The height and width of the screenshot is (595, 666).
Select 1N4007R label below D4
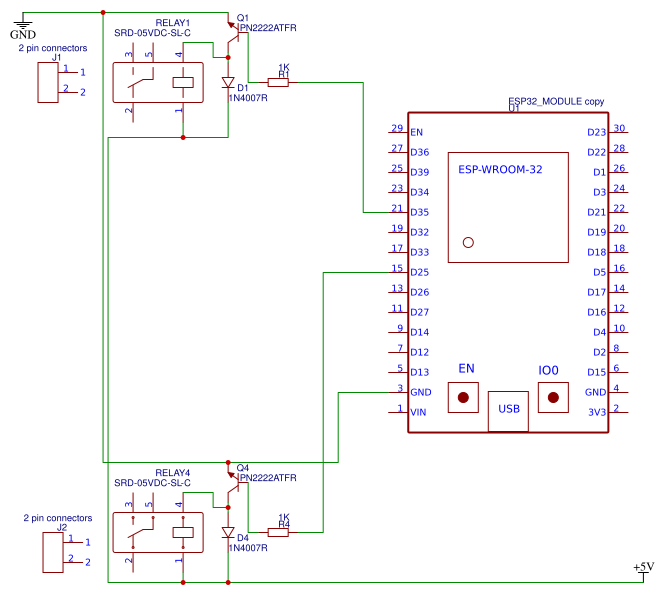[x=248, y=548]
